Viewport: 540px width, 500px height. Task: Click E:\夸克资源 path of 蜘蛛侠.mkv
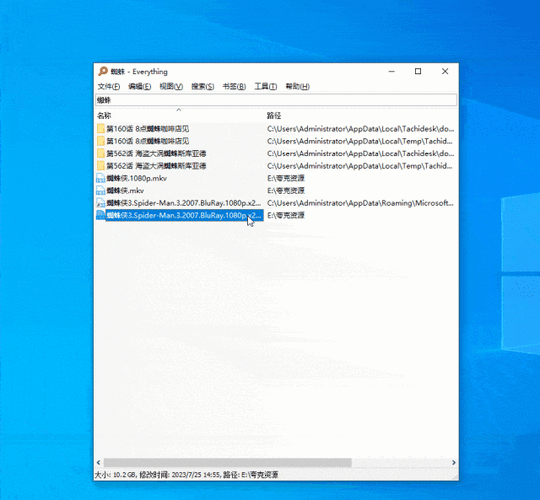[286, 190]
